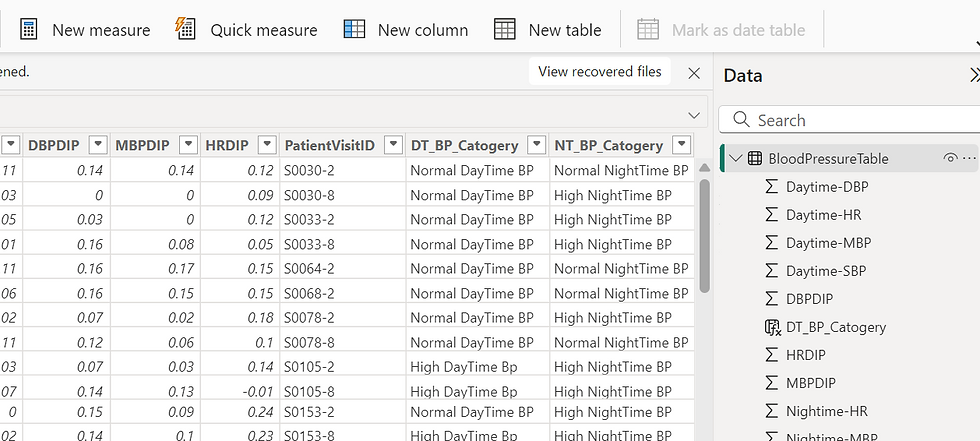The height and width of the screenshot is (441, 980).
Task: Open DT_BP_Catogery column filter dropdown
Action: pyautogui.click(x=536, y=145)
